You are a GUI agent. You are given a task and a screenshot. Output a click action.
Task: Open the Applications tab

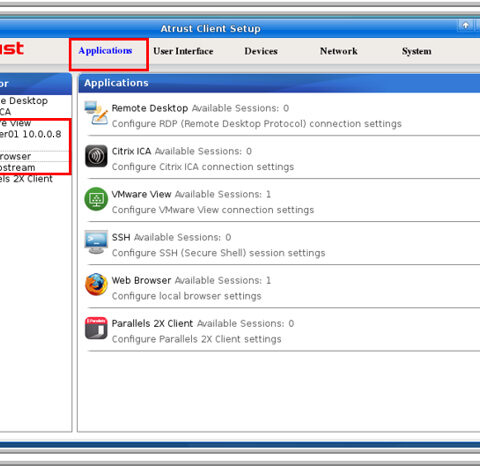105,51
